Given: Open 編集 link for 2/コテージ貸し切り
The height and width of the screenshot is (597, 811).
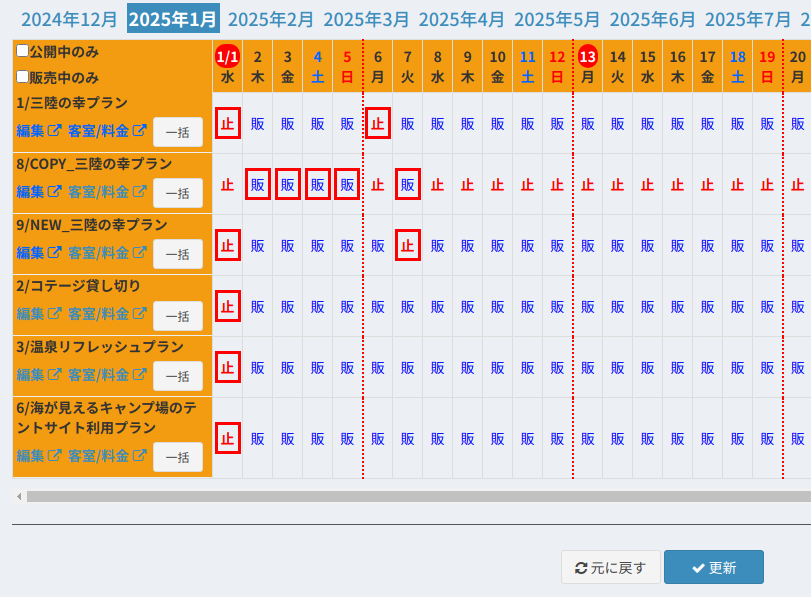Looking at the screenshot, I should (39, 314).
